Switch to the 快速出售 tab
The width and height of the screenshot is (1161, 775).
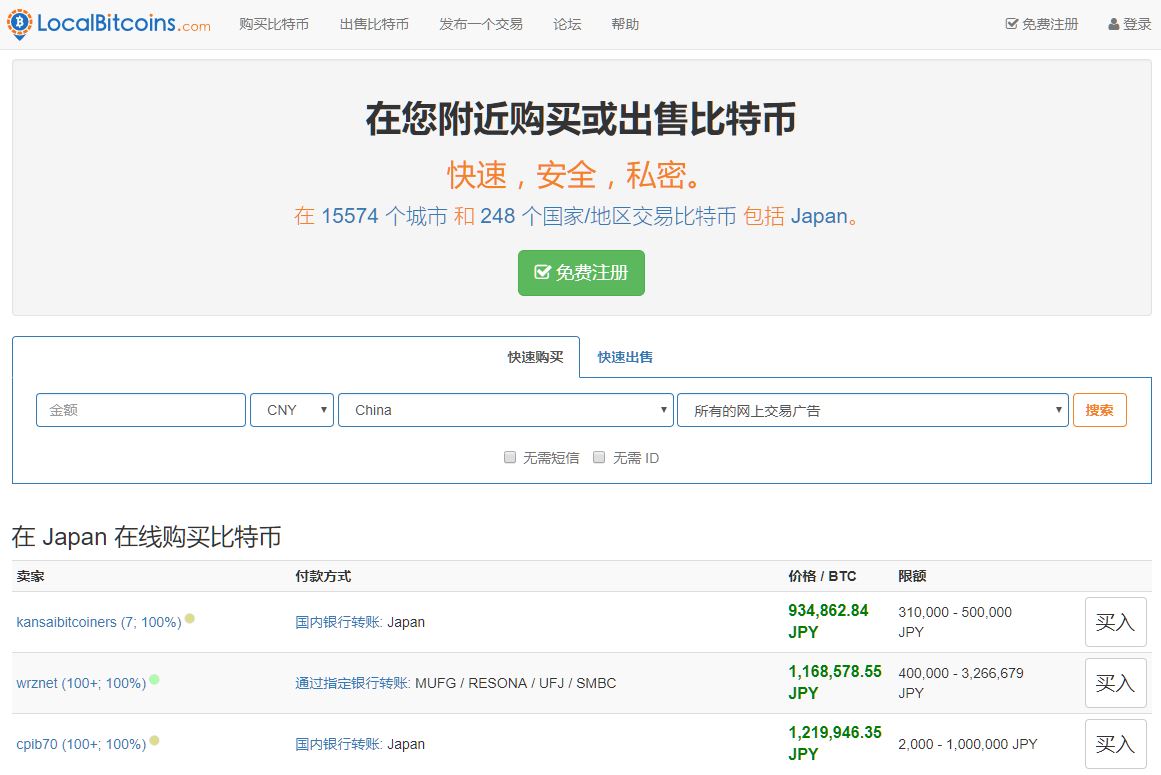[x=625, y=358]
